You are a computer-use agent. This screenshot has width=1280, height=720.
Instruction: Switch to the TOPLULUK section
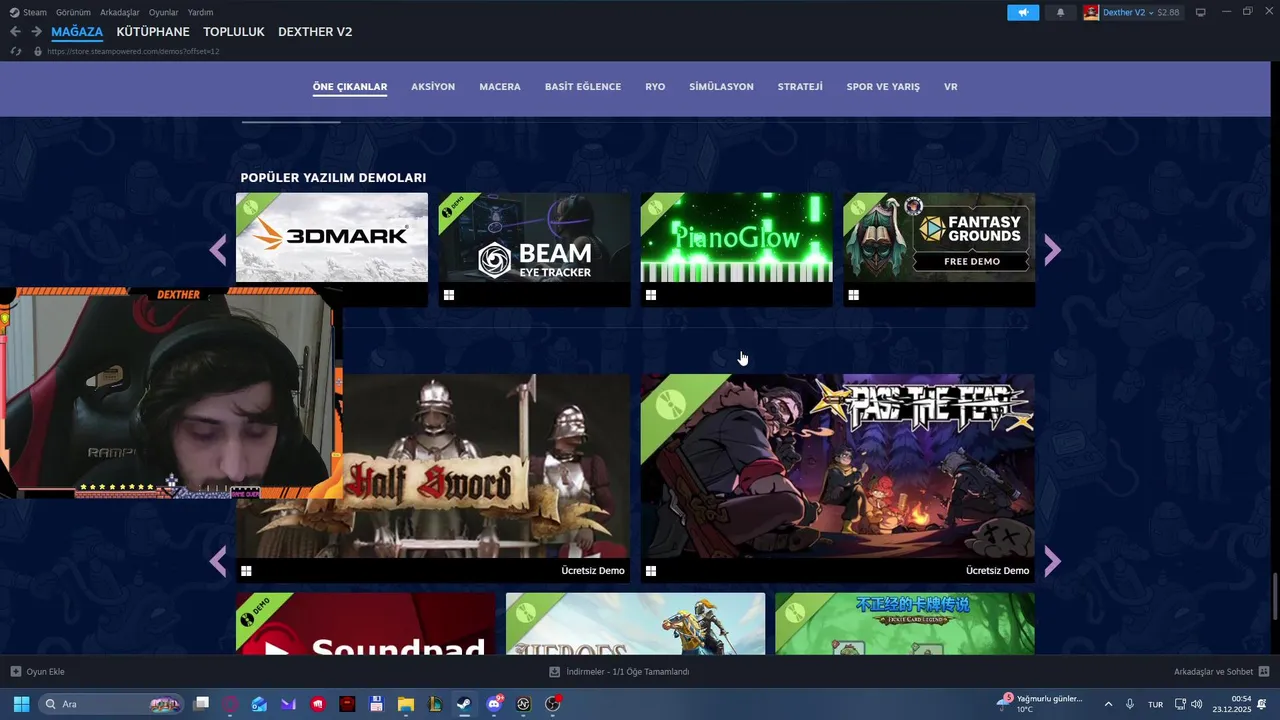pos(234,32)
